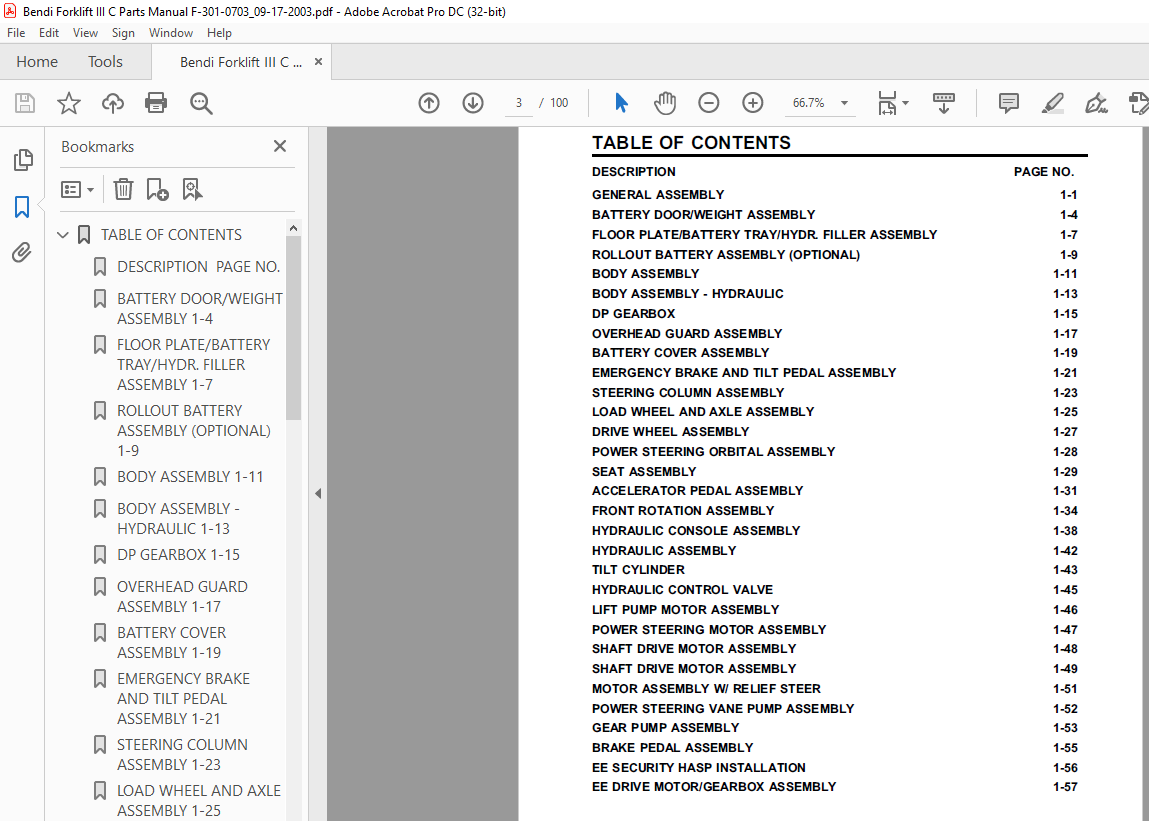Add a new bookmark icon
This screenshot has width=1149, height=821.
(158, 190)
